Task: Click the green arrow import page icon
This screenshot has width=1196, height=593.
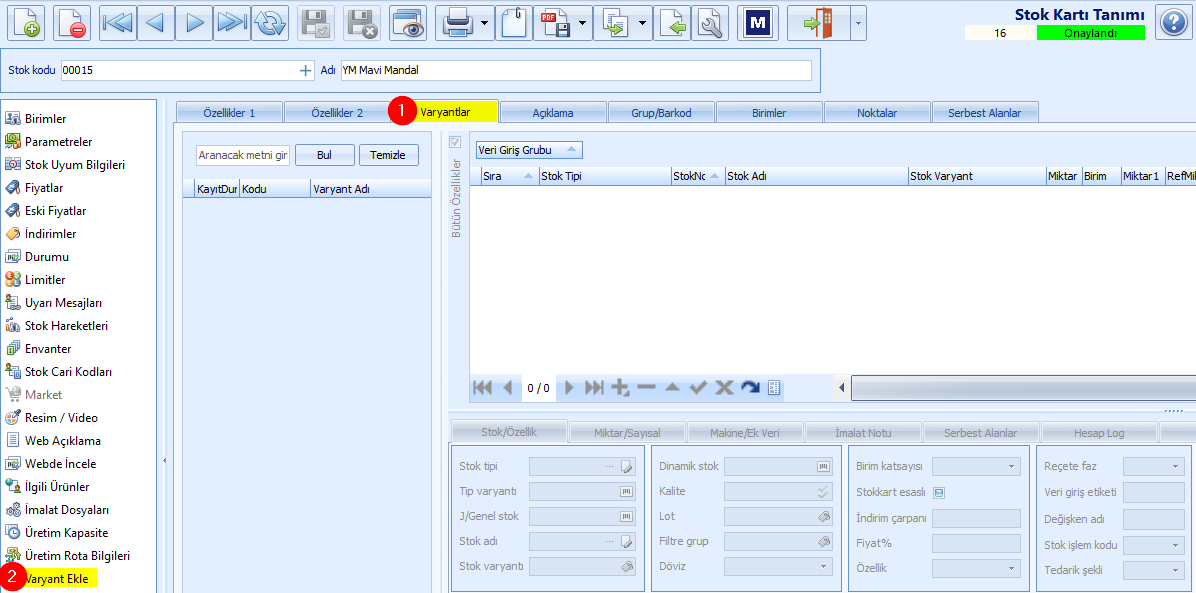Action: coord(673,22)
